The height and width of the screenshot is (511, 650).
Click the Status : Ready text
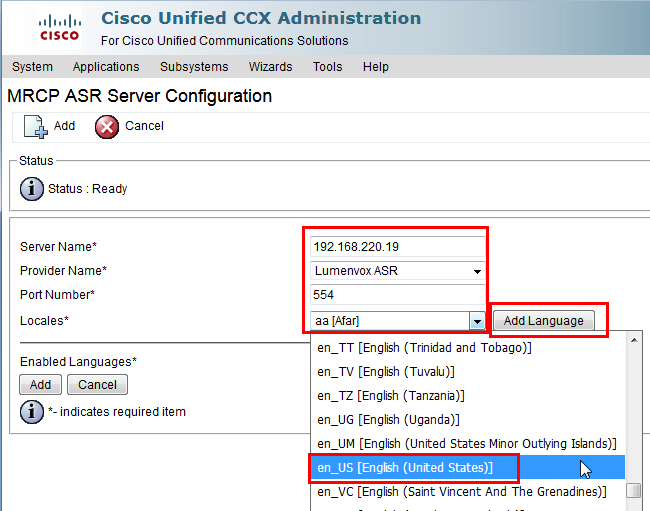[87, 189]
